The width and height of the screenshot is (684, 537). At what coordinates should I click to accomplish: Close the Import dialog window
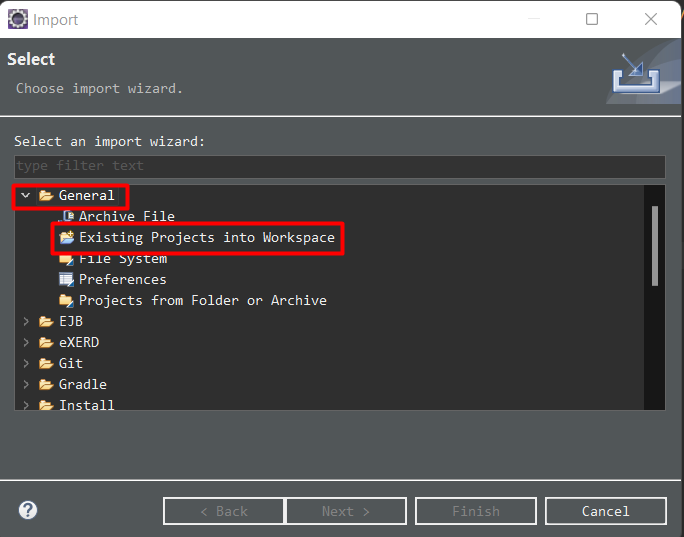point(651,19)
